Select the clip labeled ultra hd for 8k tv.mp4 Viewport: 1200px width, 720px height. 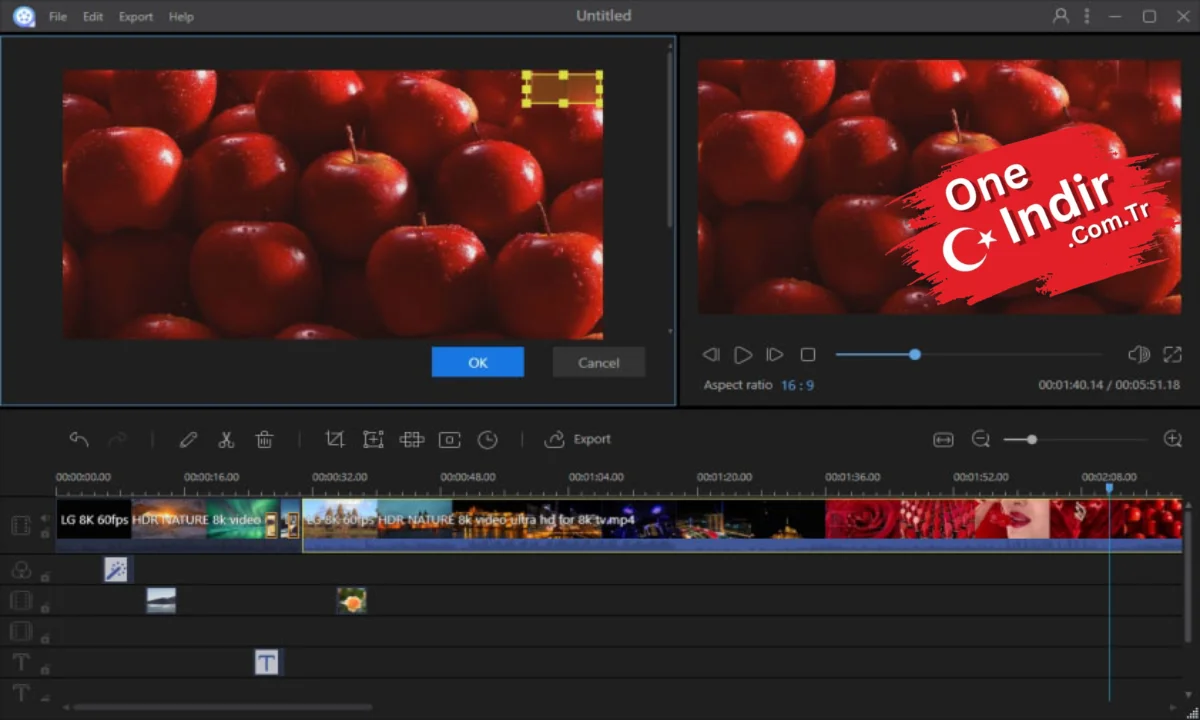click(742, 525)
